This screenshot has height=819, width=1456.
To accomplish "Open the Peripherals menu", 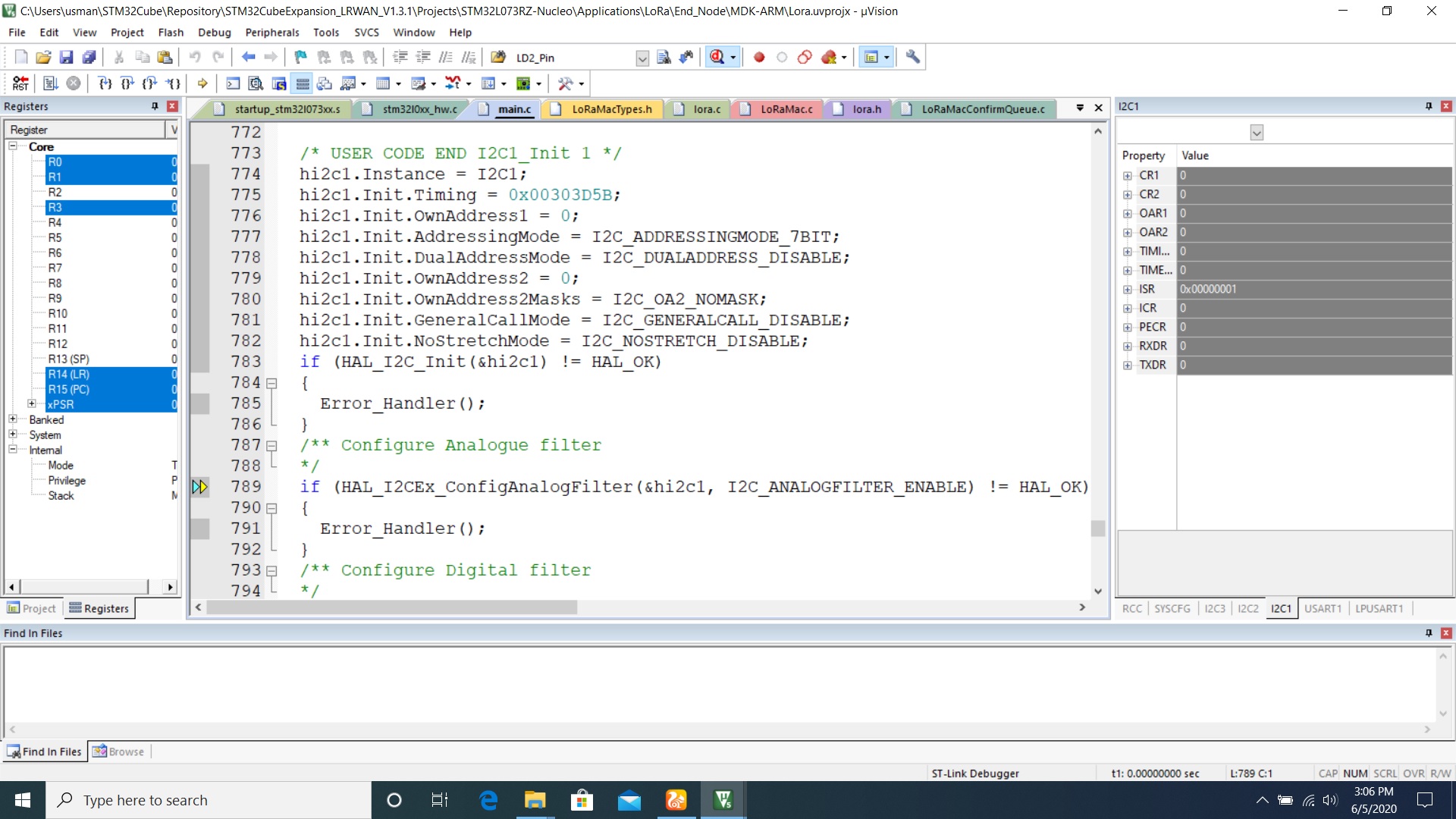I will pos(272,32).
